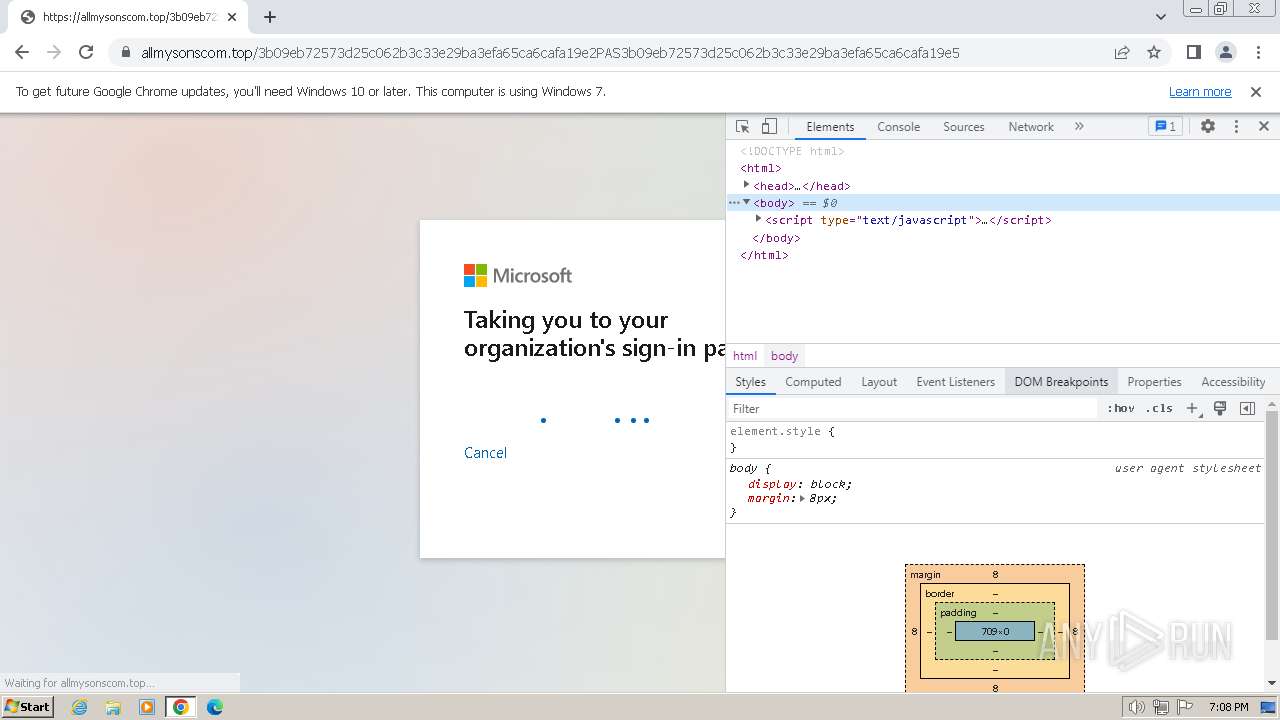Open the Chrome three-dot menu
The height and width of the screenshot is (720, 1280).
[1258, 52]
